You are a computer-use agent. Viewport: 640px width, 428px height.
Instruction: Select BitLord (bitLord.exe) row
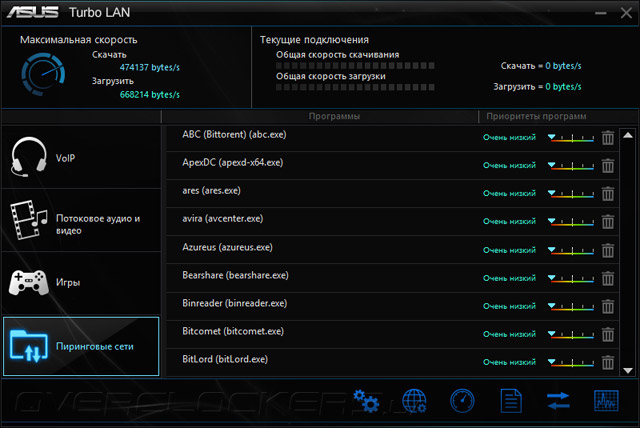coord(392,362)
